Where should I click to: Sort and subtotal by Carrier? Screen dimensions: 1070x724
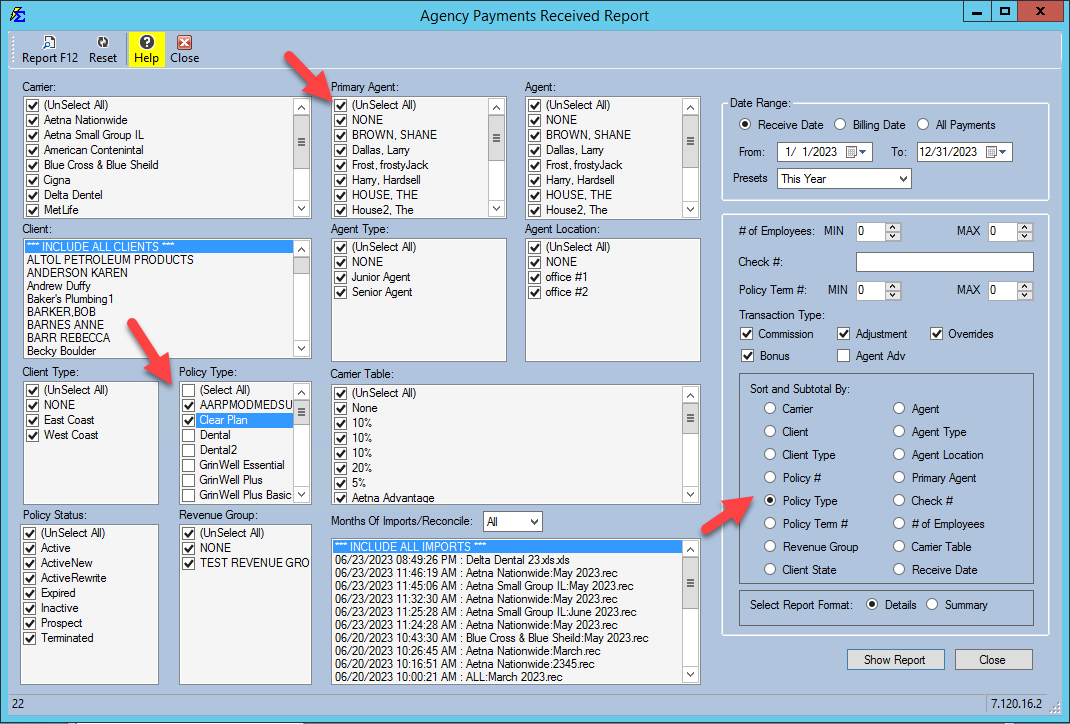click(769, 409)
